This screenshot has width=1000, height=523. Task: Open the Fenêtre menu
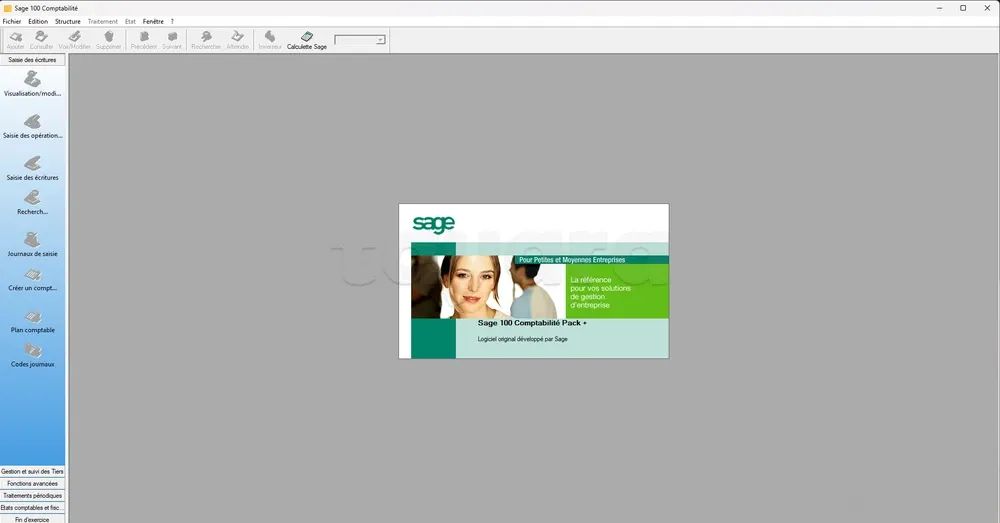(x=153, y=21)
